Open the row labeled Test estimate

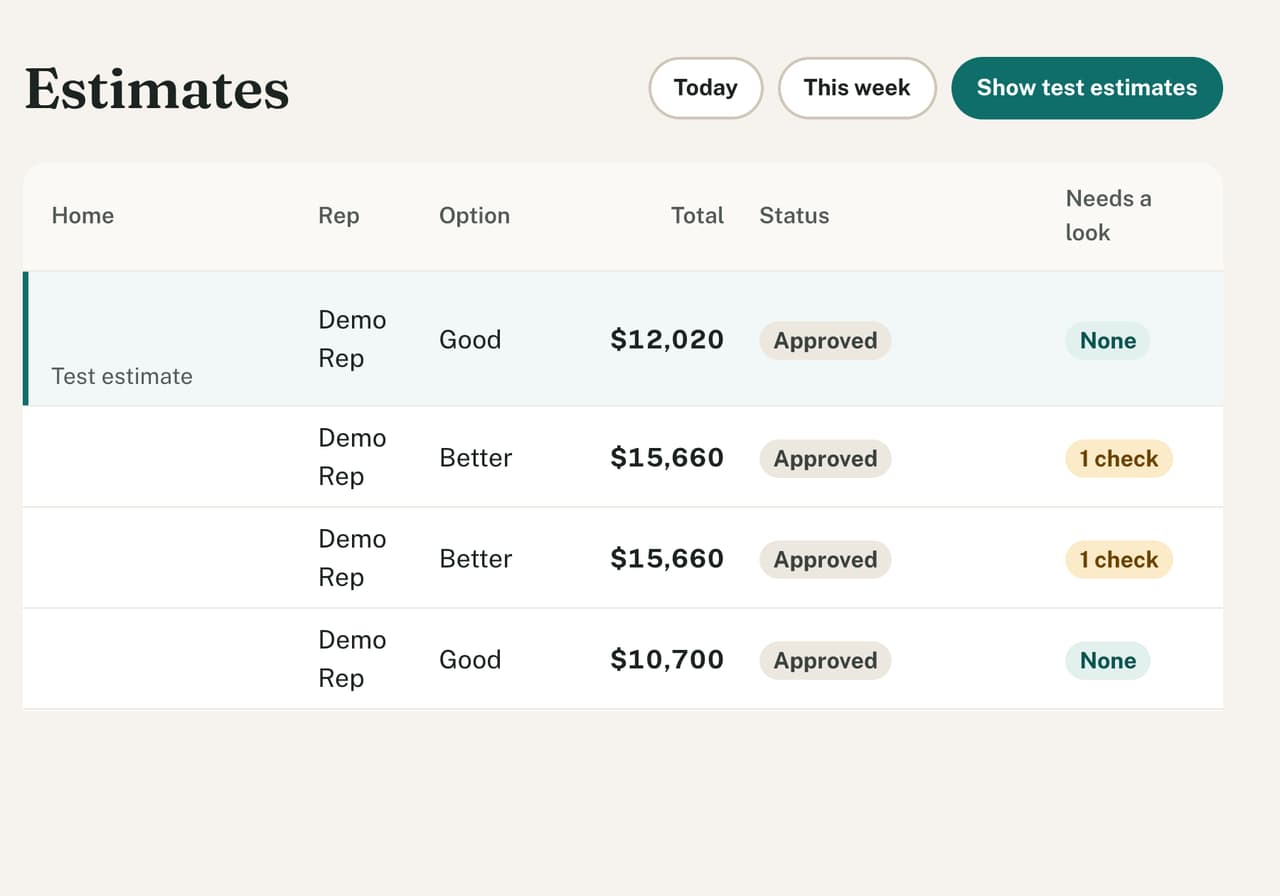point(623,339)
